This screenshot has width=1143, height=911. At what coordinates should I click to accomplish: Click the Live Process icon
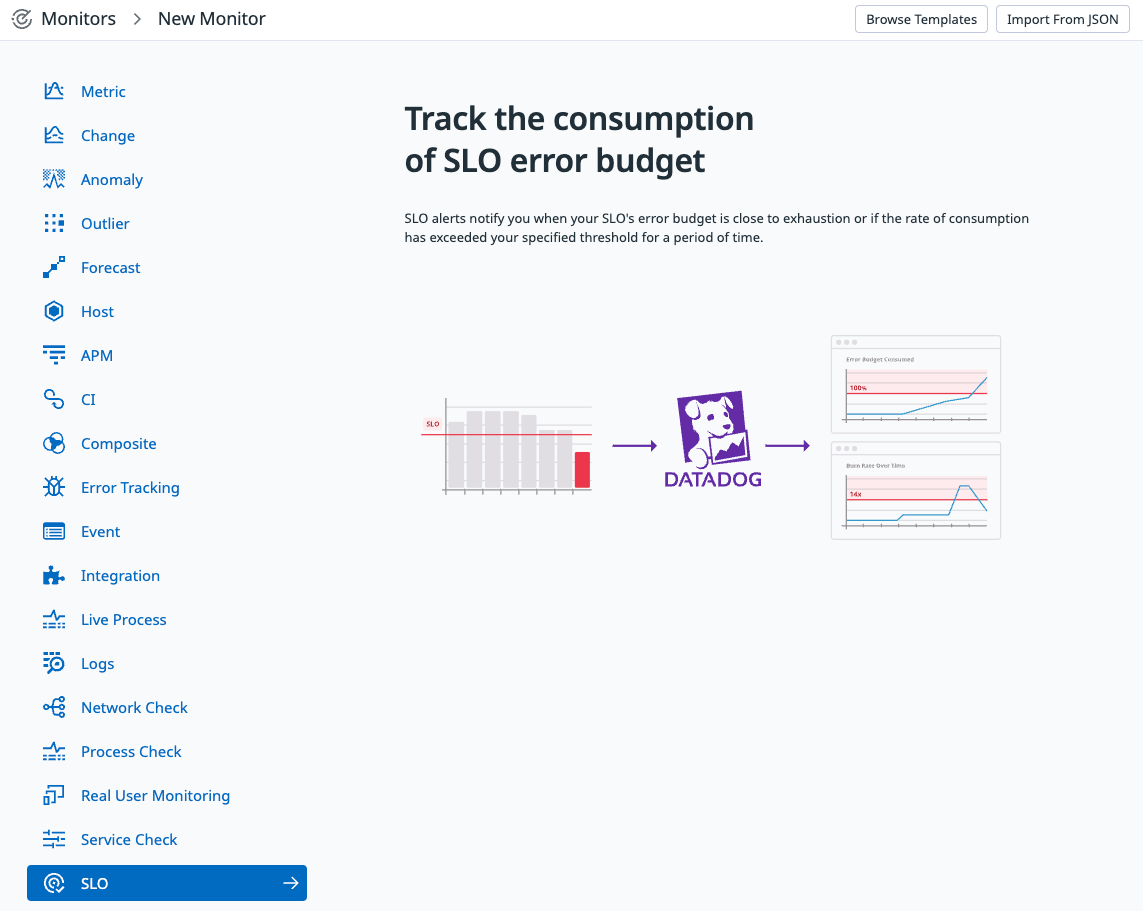pyautogui.click(x=54, y=619)
